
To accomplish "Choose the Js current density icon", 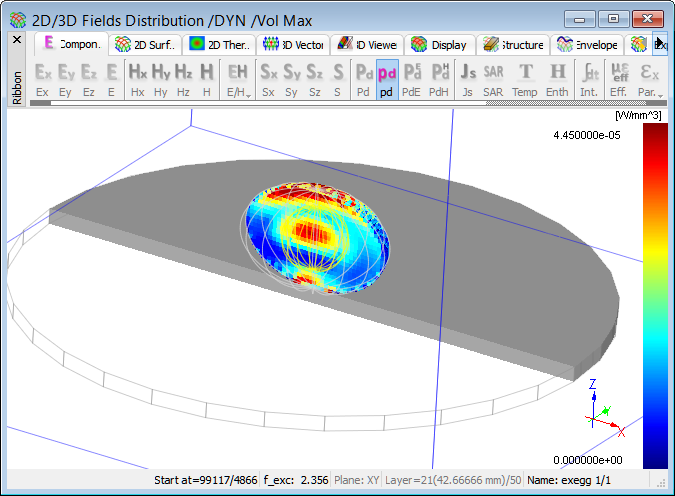I will [x=468, y=78].
